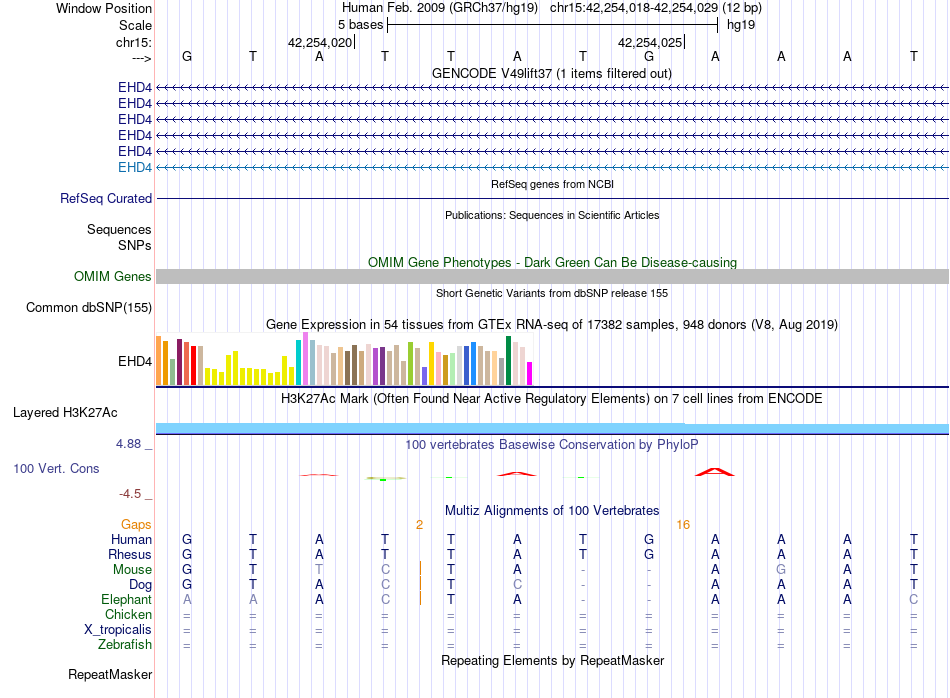The width and height of the screenshot is (950, 698).
Task: Click the magenta GTEx expression bar
Action: (x=530, y=373)
